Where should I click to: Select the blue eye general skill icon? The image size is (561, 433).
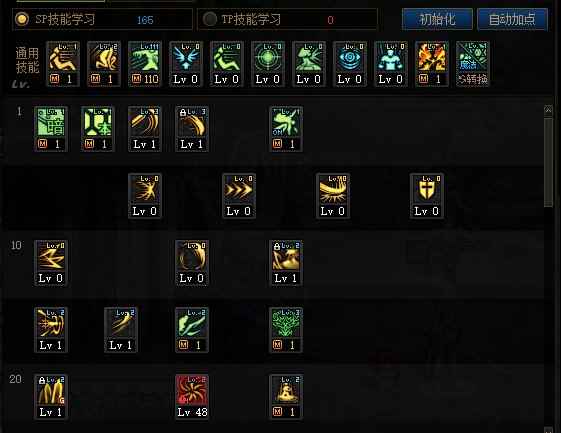coord(350,64)
